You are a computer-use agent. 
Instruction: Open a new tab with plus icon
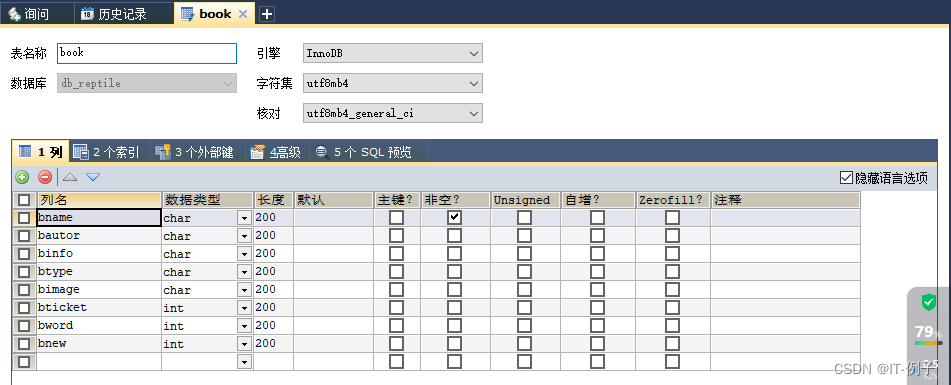267,14
